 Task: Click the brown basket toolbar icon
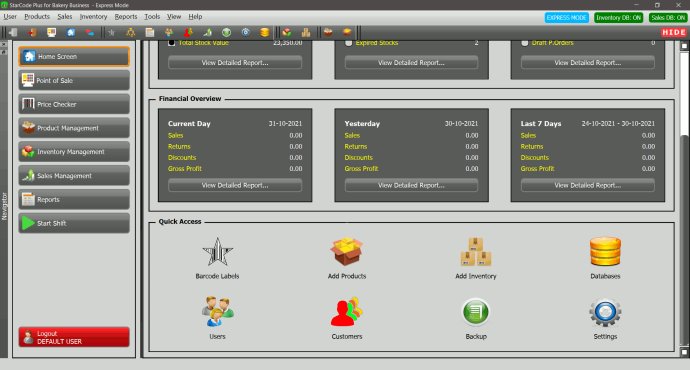click(x=328, y=33)
